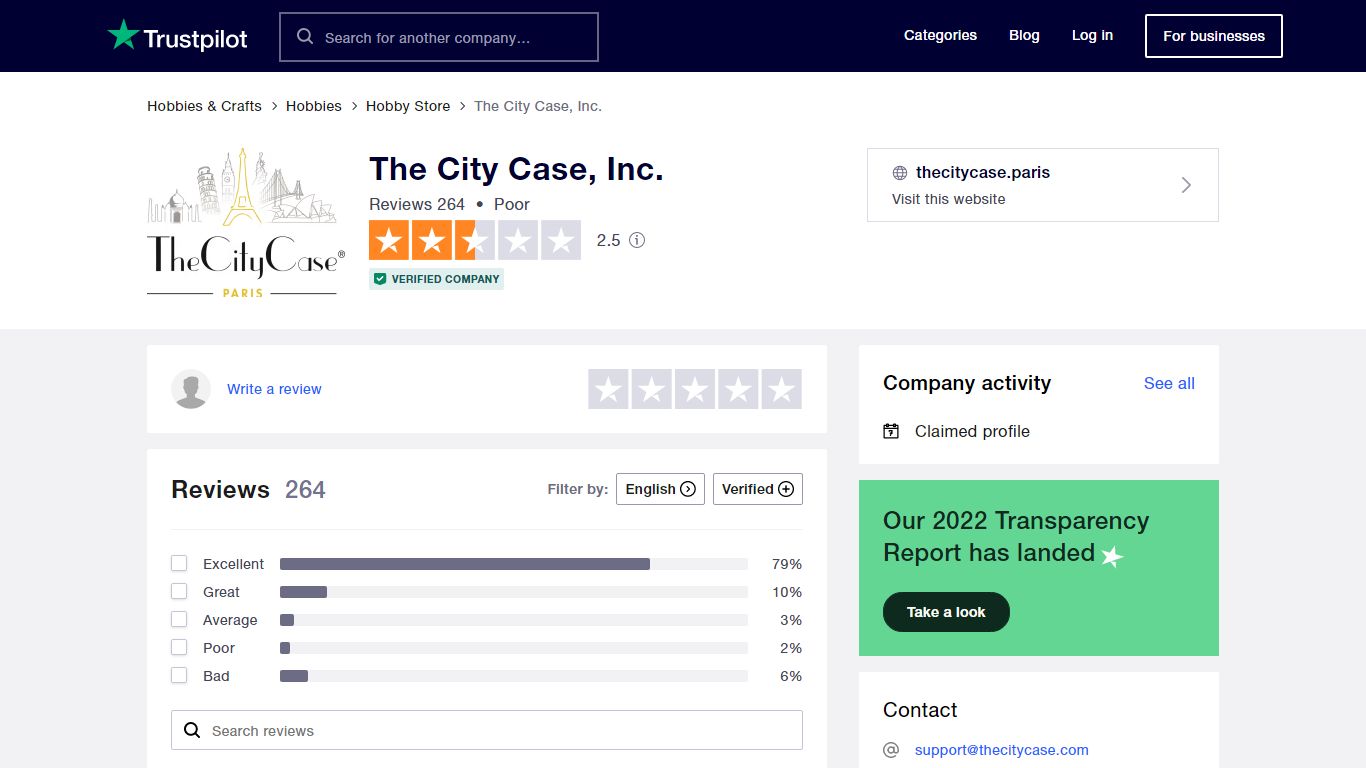Click the 79% value in the Excellent row

(x=787, y=564)
